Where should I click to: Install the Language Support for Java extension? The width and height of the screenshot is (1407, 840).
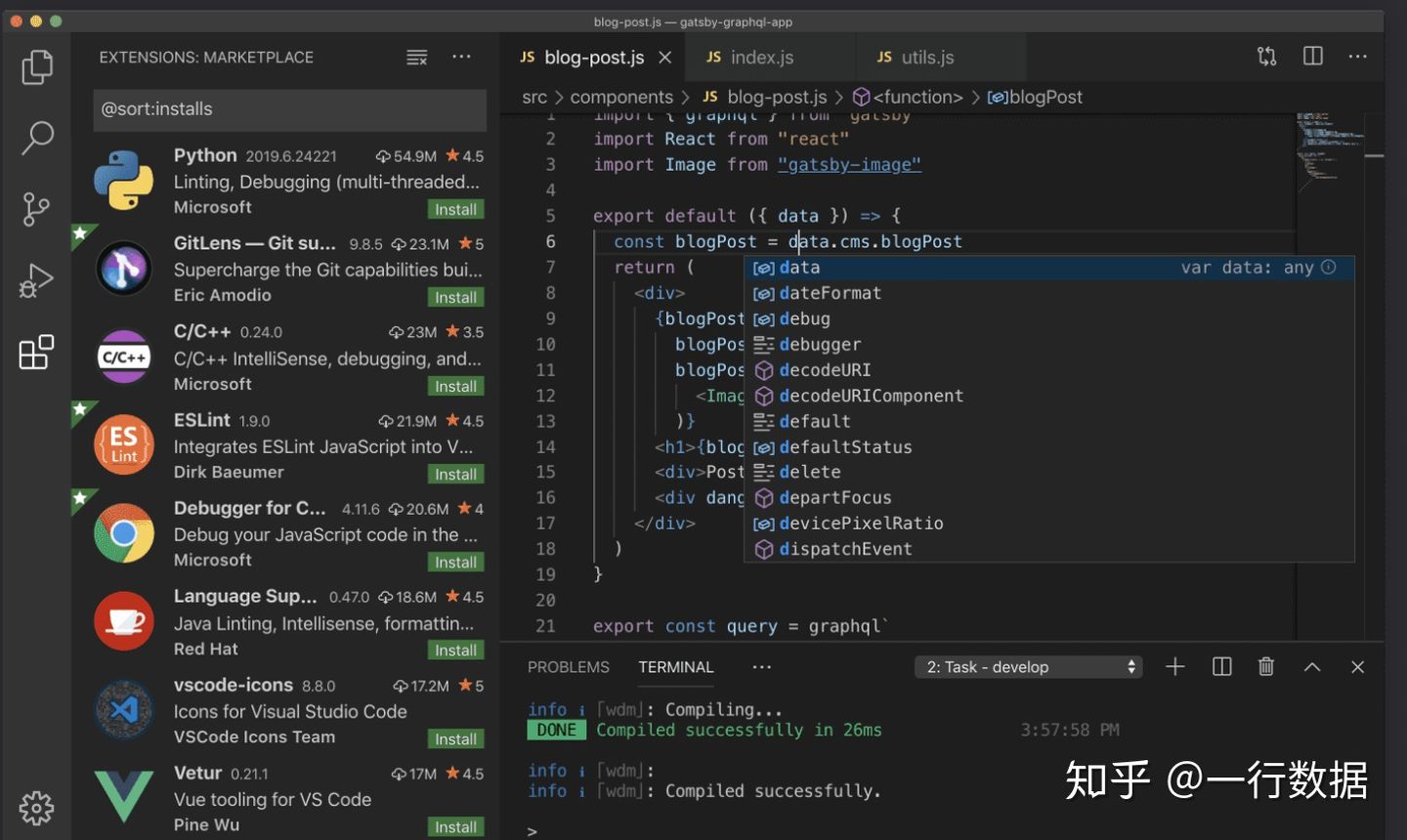coord(455,650)
